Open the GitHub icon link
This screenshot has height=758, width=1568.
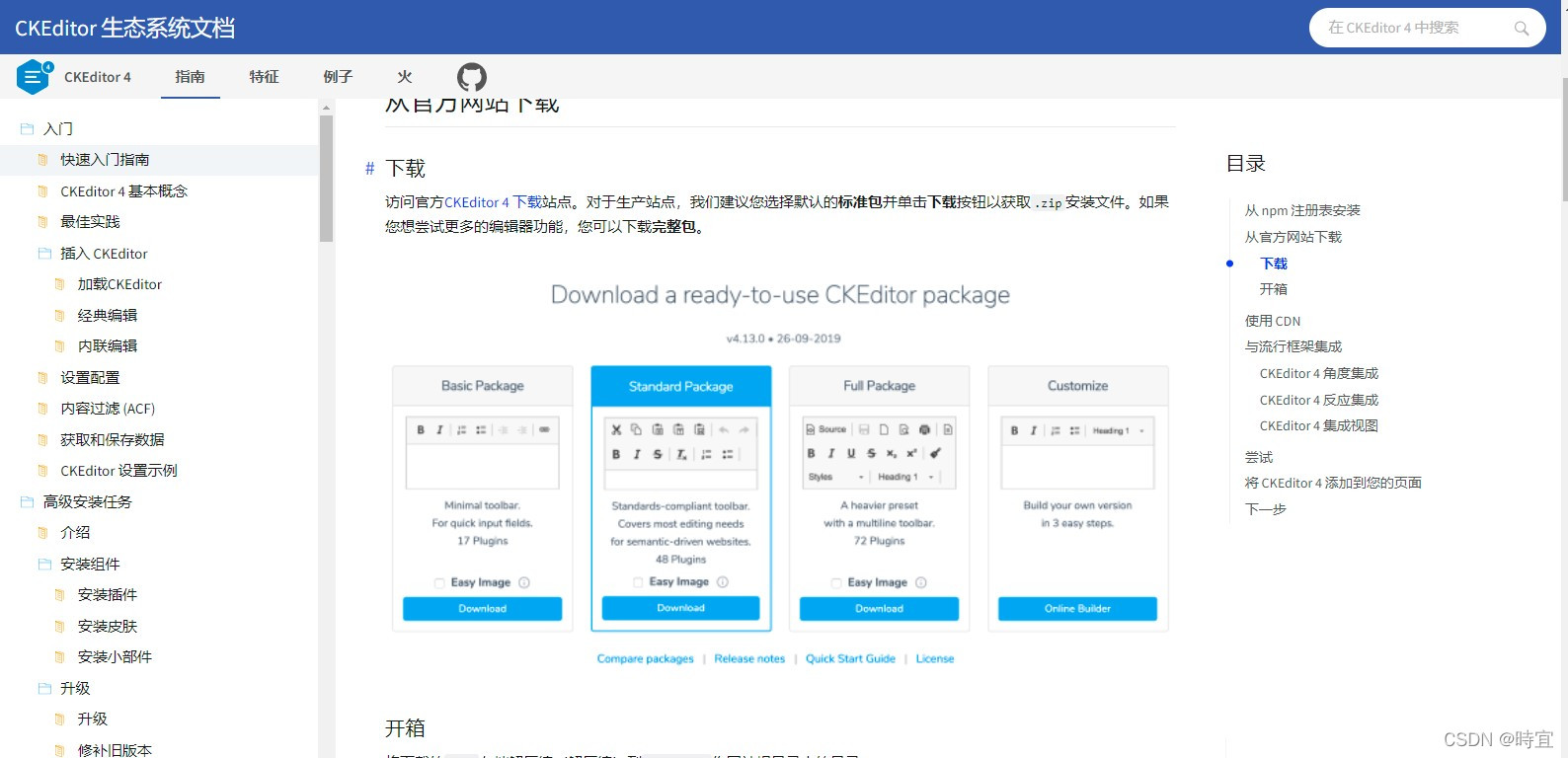(x=472, y=77)
